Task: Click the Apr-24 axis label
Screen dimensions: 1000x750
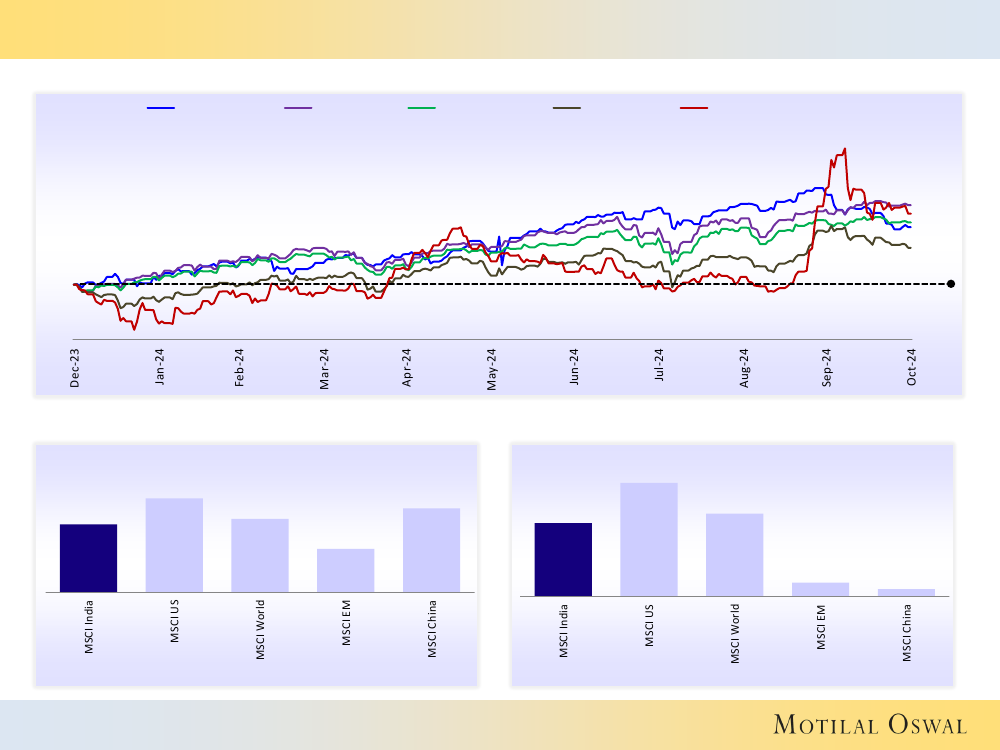Action: 408,367
